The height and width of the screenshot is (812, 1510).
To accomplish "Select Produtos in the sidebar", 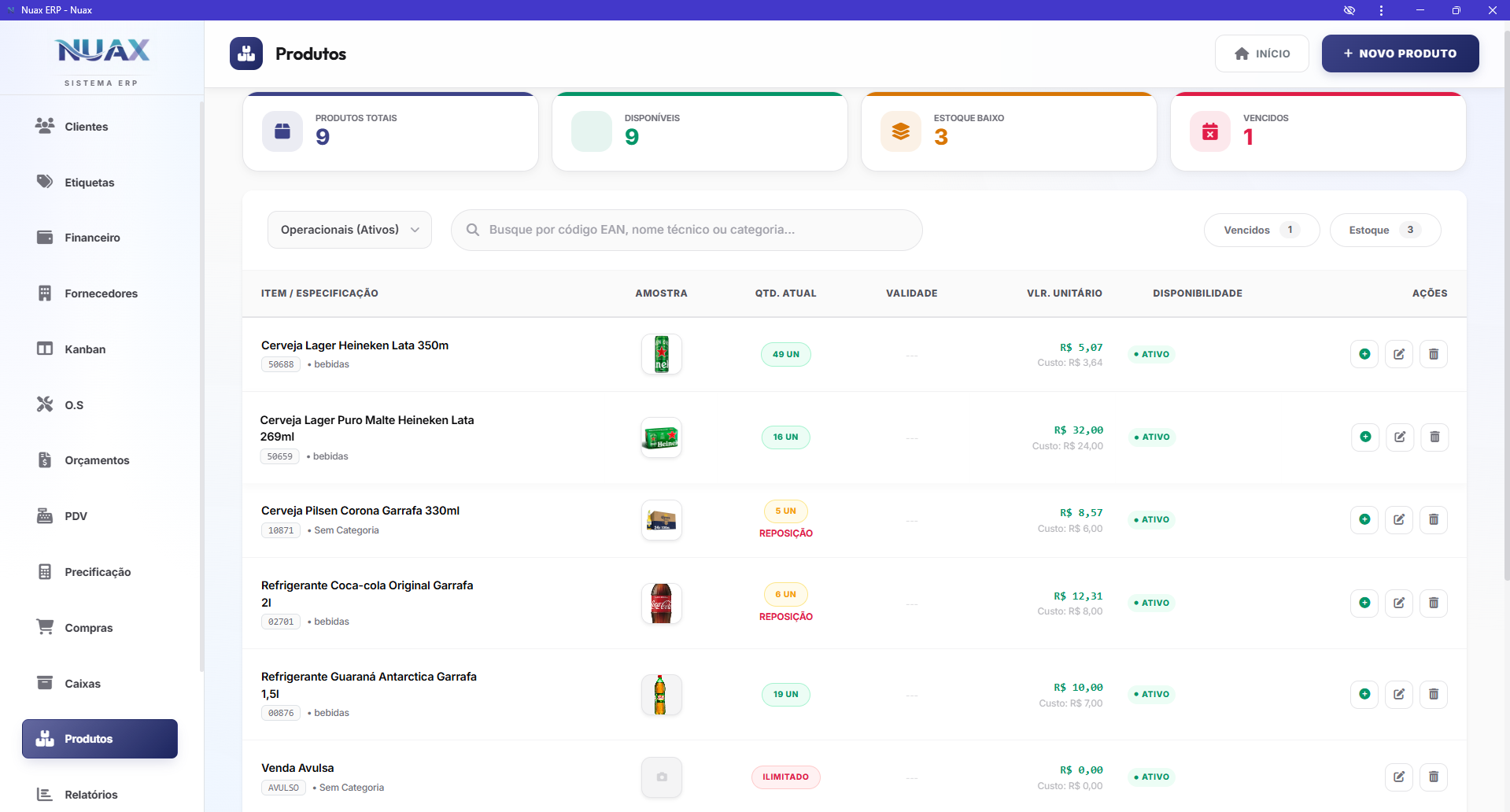I will (x=100, y=739).
